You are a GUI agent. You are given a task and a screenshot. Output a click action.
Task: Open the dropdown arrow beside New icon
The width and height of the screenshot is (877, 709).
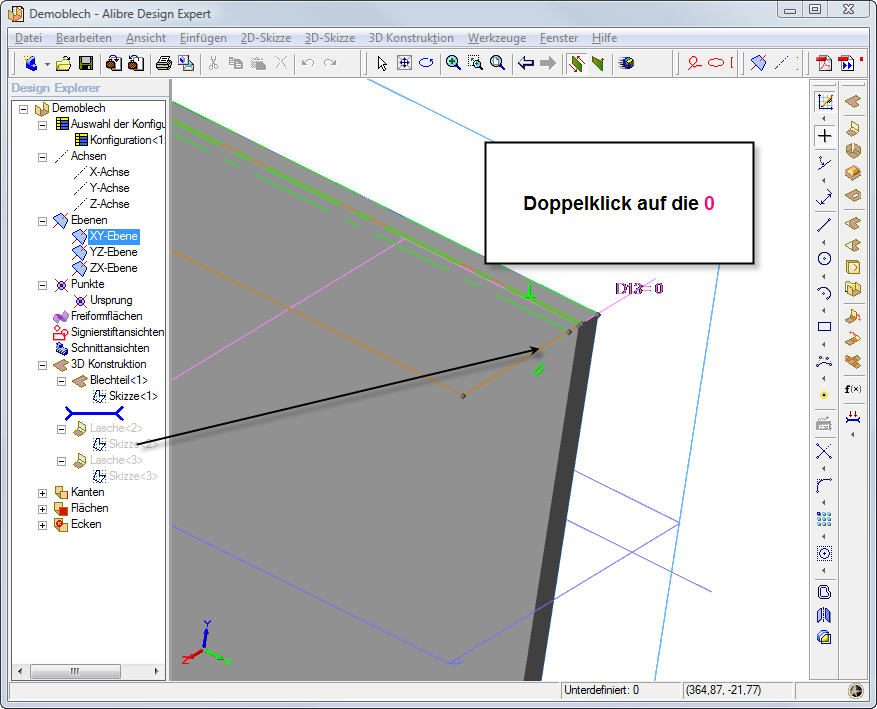pos(47,64)
